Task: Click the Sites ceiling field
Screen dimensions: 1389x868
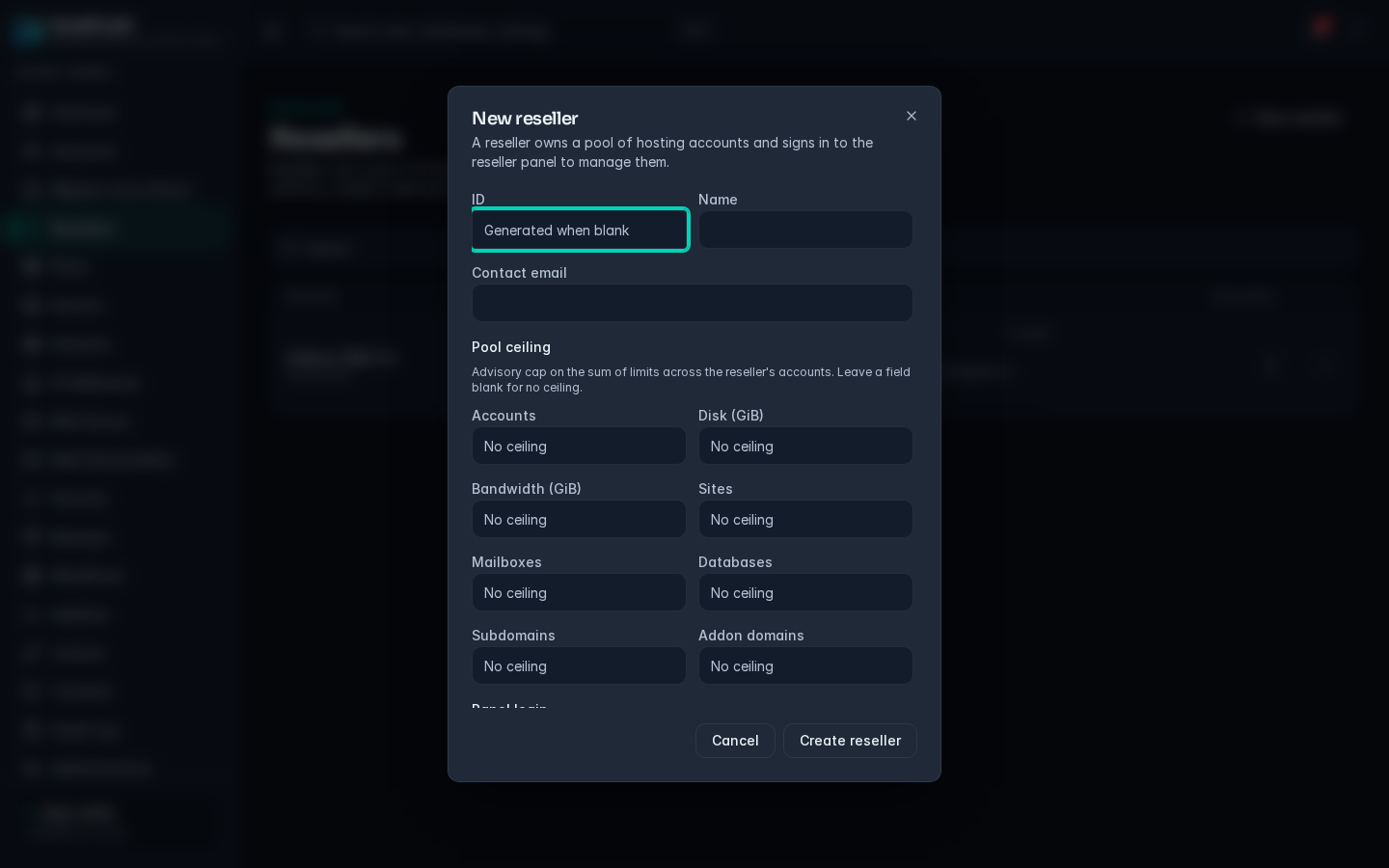Action: pyautogui.click(x=805, y=519)
